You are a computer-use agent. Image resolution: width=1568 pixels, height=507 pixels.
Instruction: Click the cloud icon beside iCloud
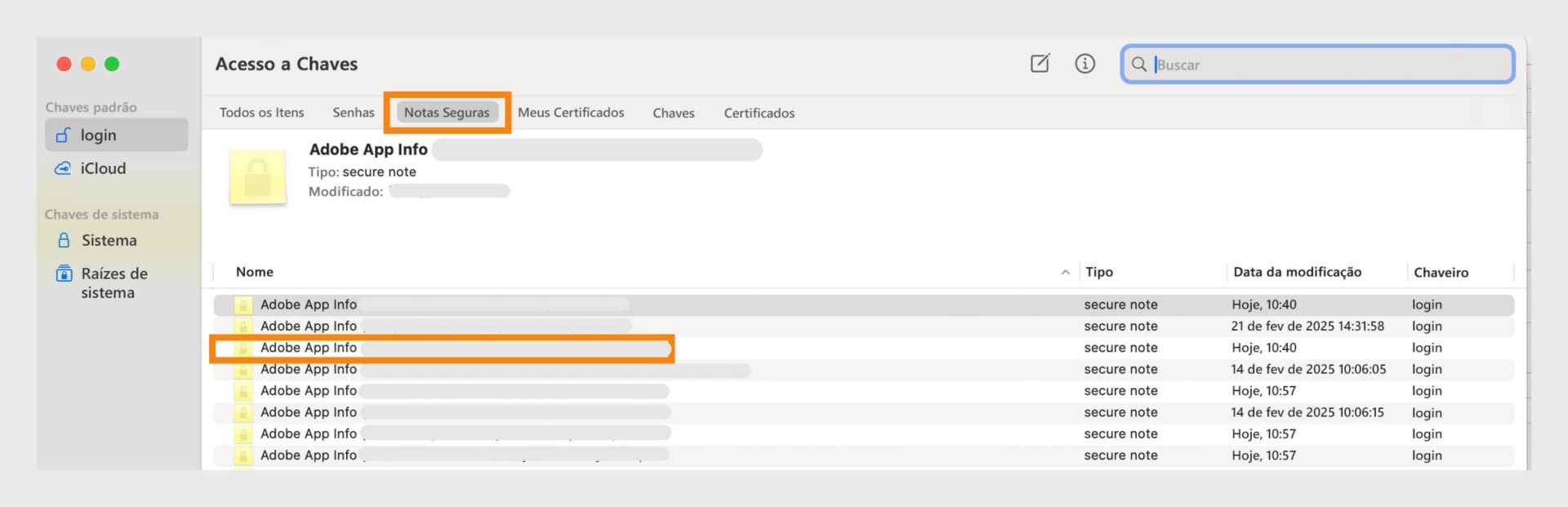pyautogui.click(x=63, y=168)
